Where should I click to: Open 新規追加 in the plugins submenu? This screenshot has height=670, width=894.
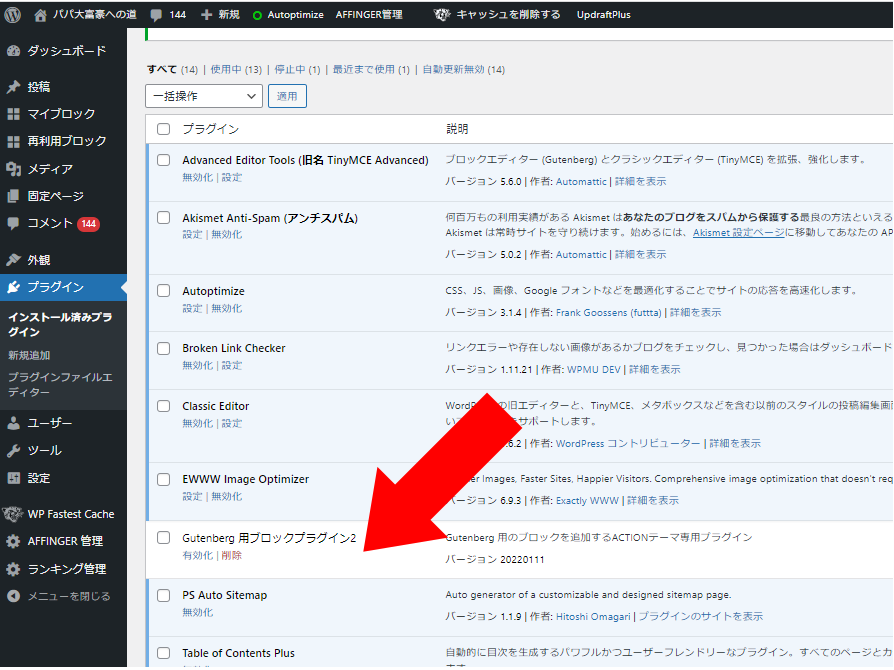coord(29,355)
